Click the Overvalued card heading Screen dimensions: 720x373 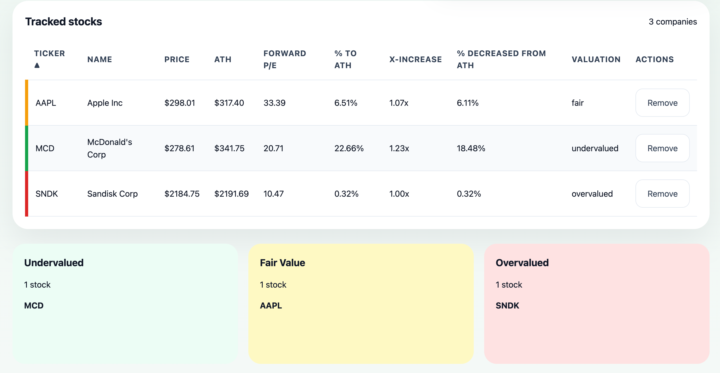[522, 263]
